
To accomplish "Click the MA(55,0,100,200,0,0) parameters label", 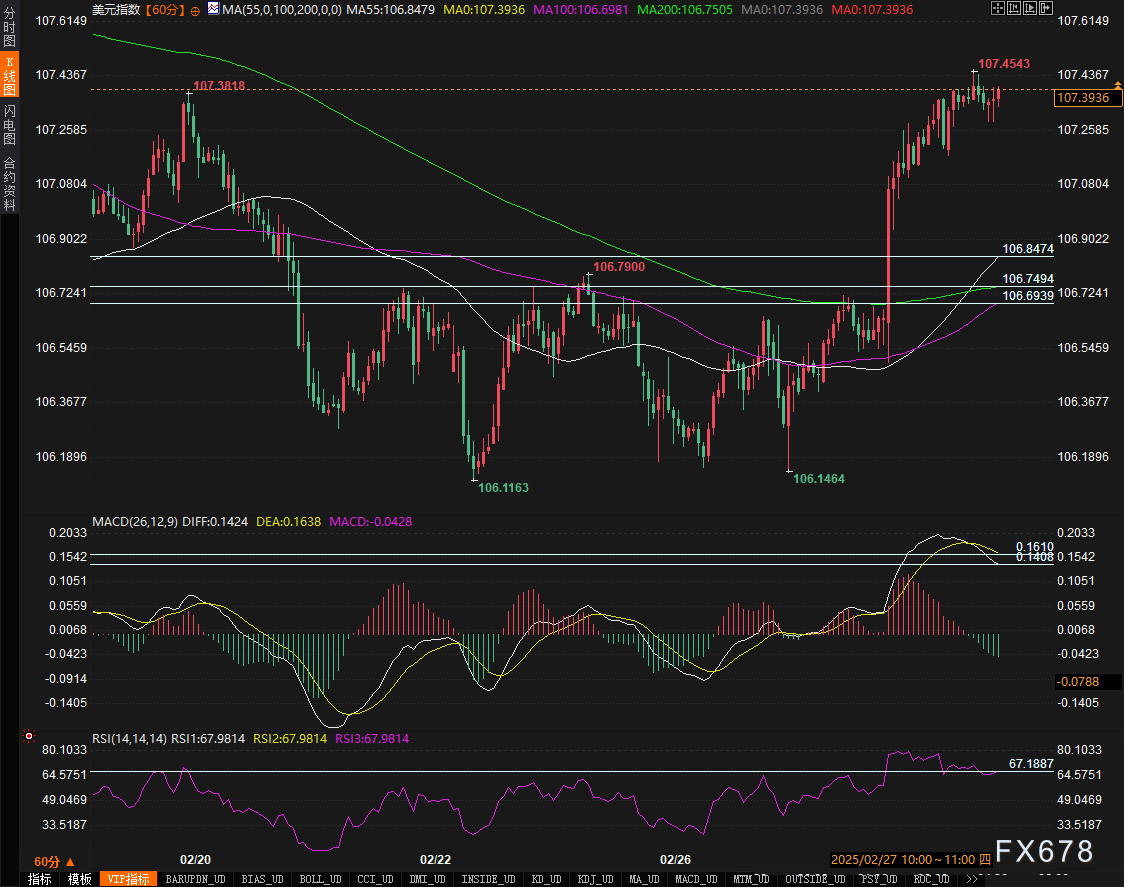I will click(x=279, y=9).
